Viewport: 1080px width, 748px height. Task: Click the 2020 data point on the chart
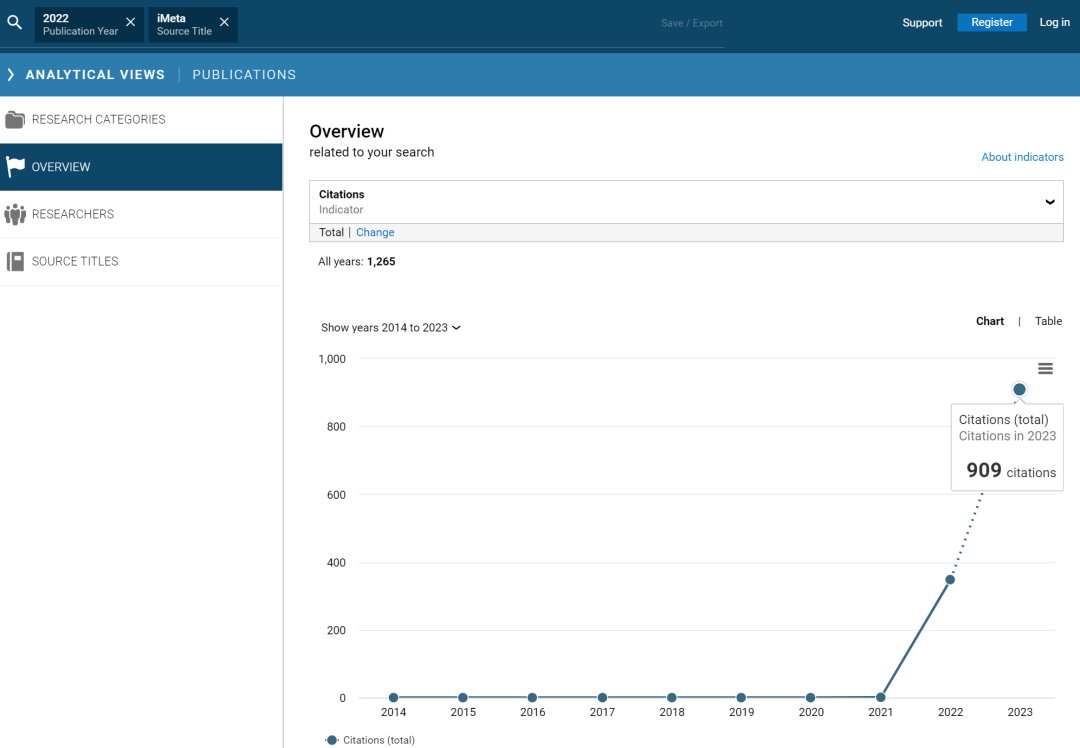pos(811,698)
